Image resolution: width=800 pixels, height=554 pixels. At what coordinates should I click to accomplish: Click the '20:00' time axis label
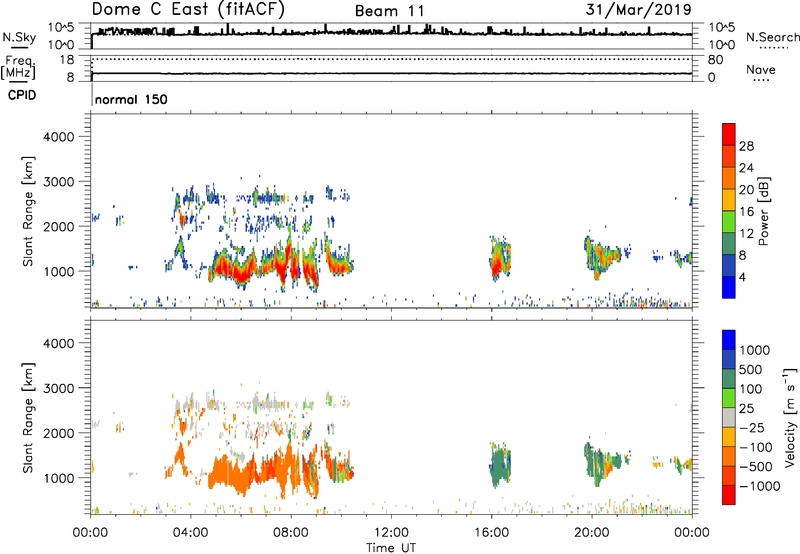(x=591, y=533)
